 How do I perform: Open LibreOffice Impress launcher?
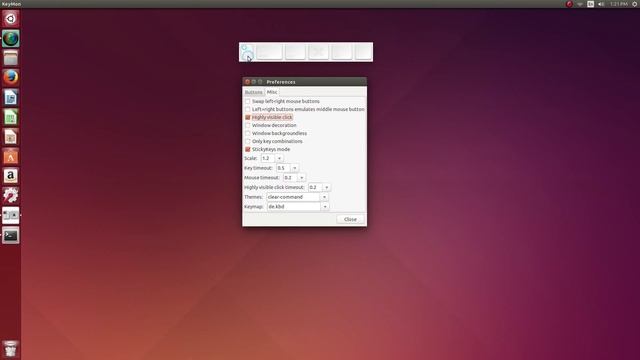11,137
